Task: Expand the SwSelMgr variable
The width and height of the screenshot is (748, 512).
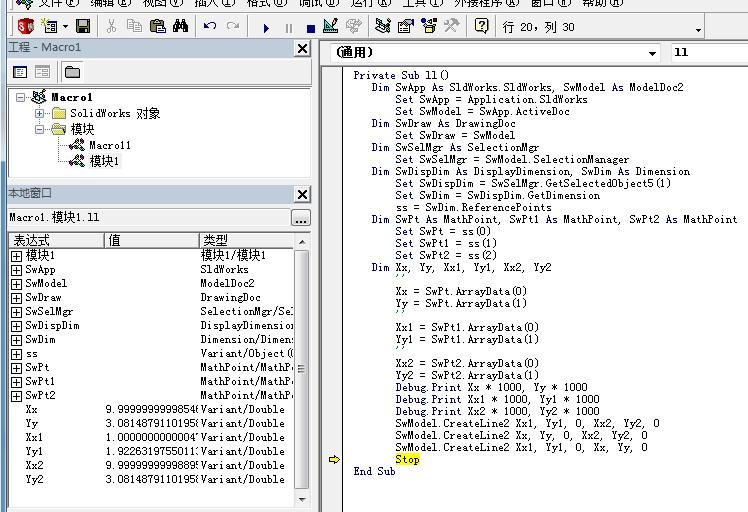Action: pyautogui.click(x=16, y=312)
